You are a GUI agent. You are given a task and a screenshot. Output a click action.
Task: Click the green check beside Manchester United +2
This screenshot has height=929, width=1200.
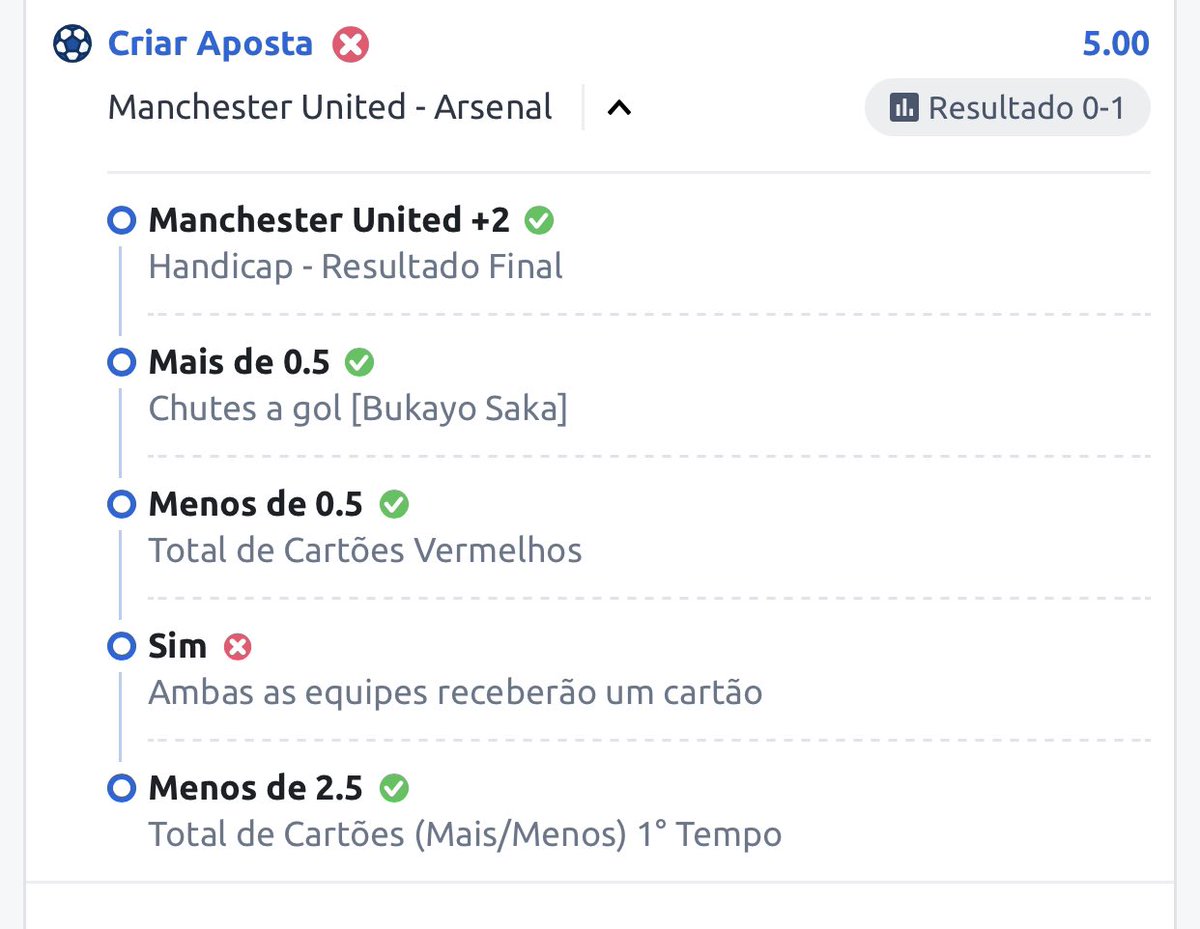pos(539,220)
